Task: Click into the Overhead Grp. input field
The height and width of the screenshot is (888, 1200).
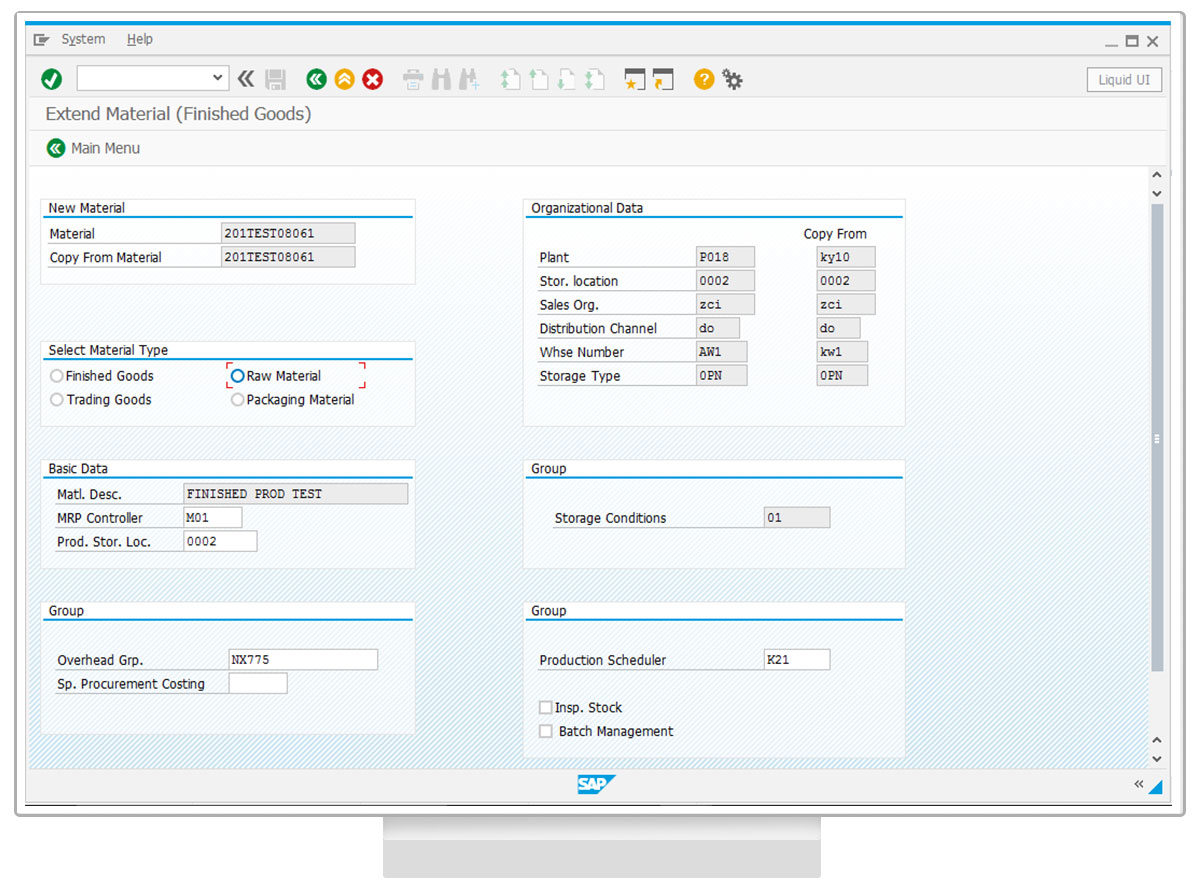Action: pyautogui.click(x=303, y=660)
